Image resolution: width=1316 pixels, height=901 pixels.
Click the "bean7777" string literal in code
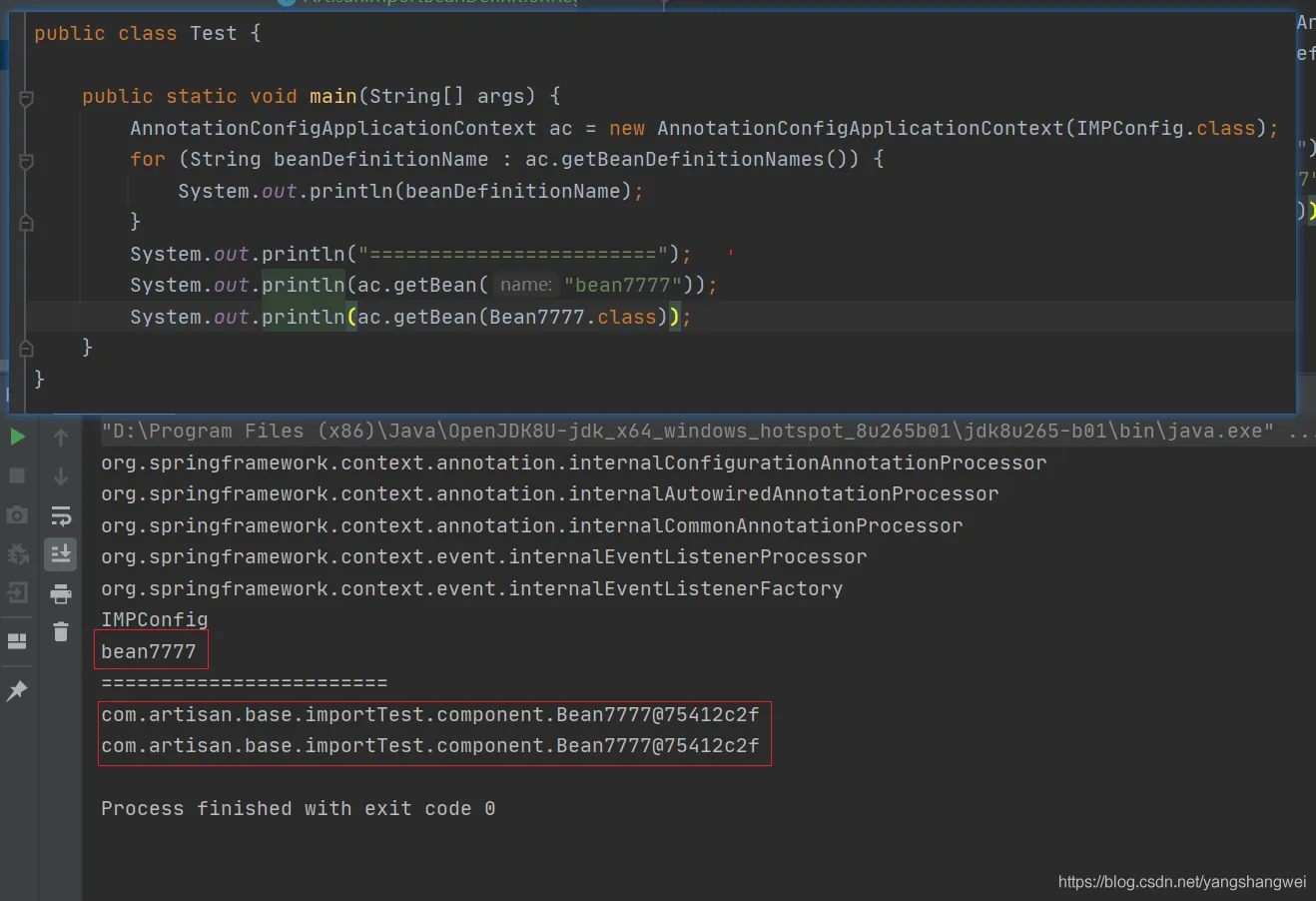coord(623,285)
